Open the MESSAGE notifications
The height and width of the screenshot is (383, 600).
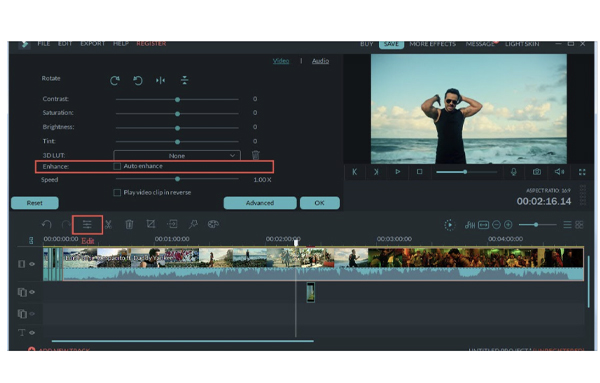click(x=480, y=44)
